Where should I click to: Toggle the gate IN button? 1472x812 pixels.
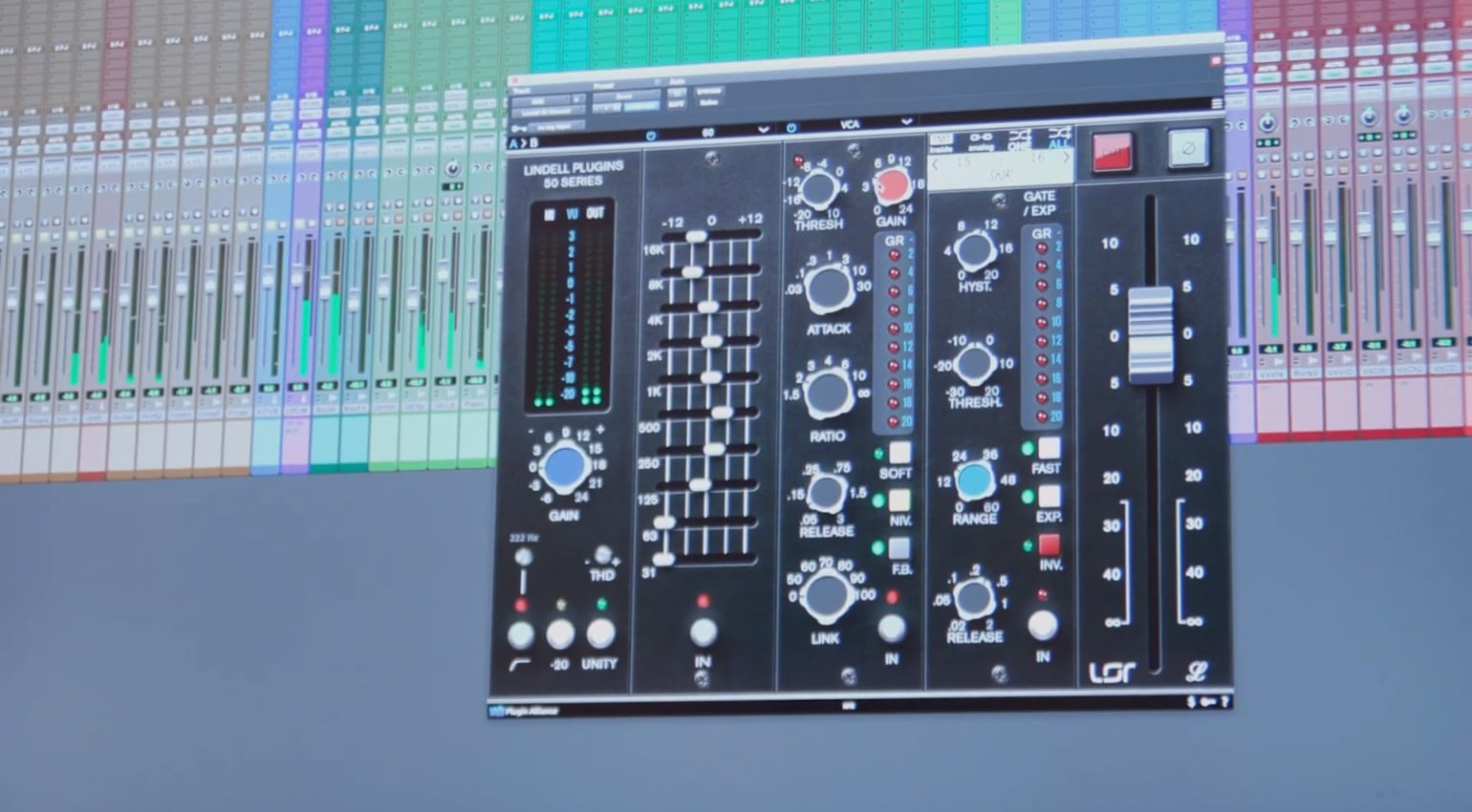(x=1042, y=626)
